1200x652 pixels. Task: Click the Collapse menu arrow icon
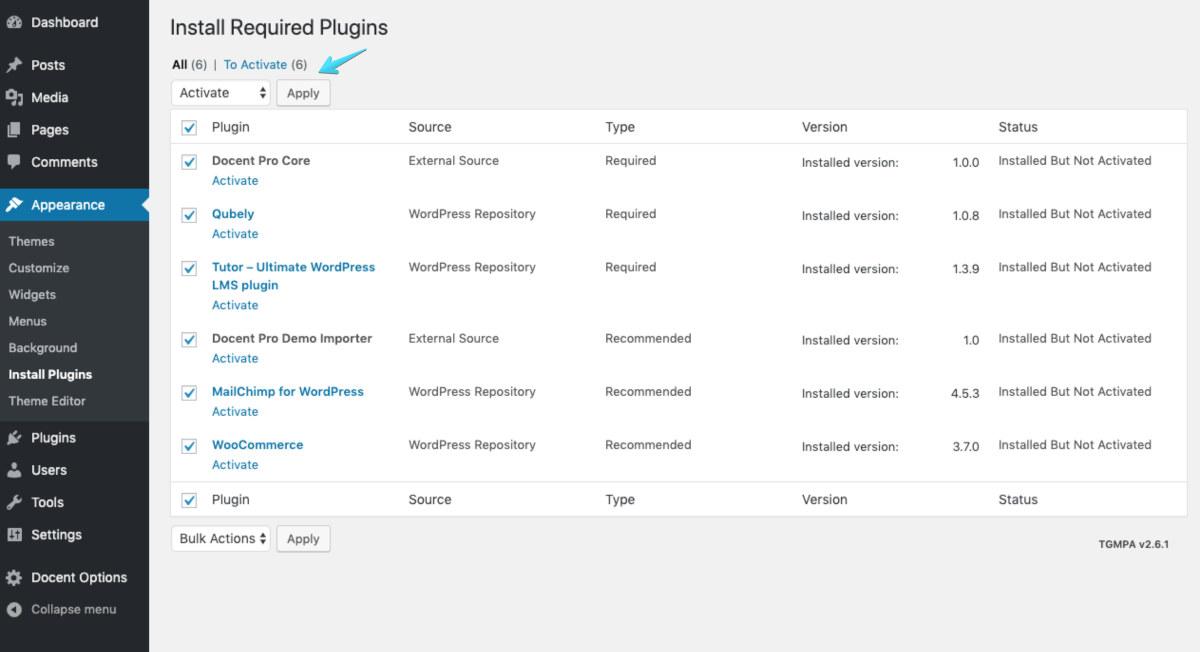14,609
